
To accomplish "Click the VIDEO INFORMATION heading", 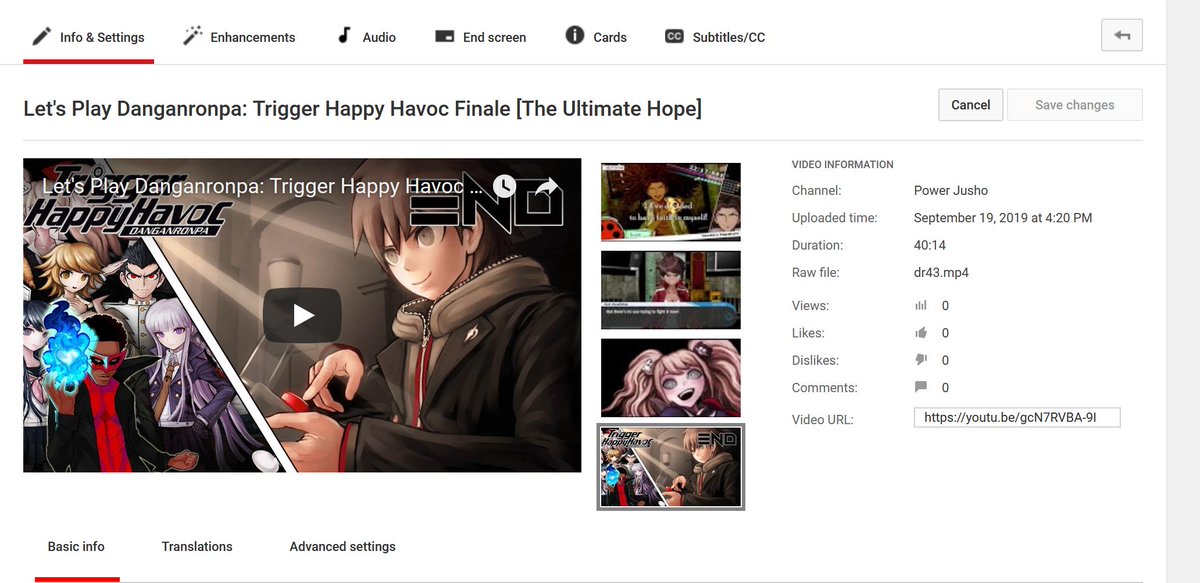I will pos(843,164).
